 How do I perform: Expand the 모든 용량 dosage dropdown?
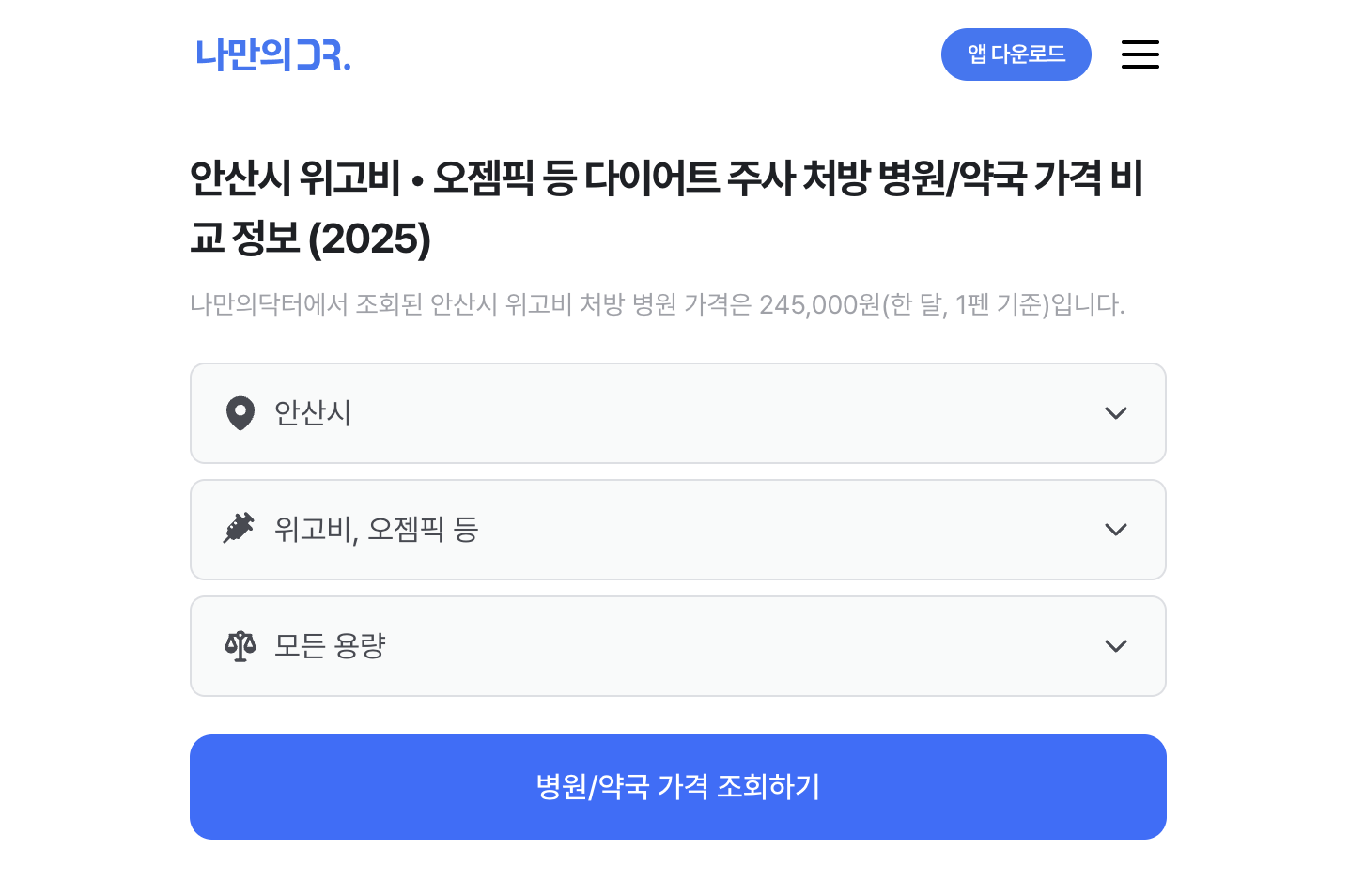(x=678, y=646)
